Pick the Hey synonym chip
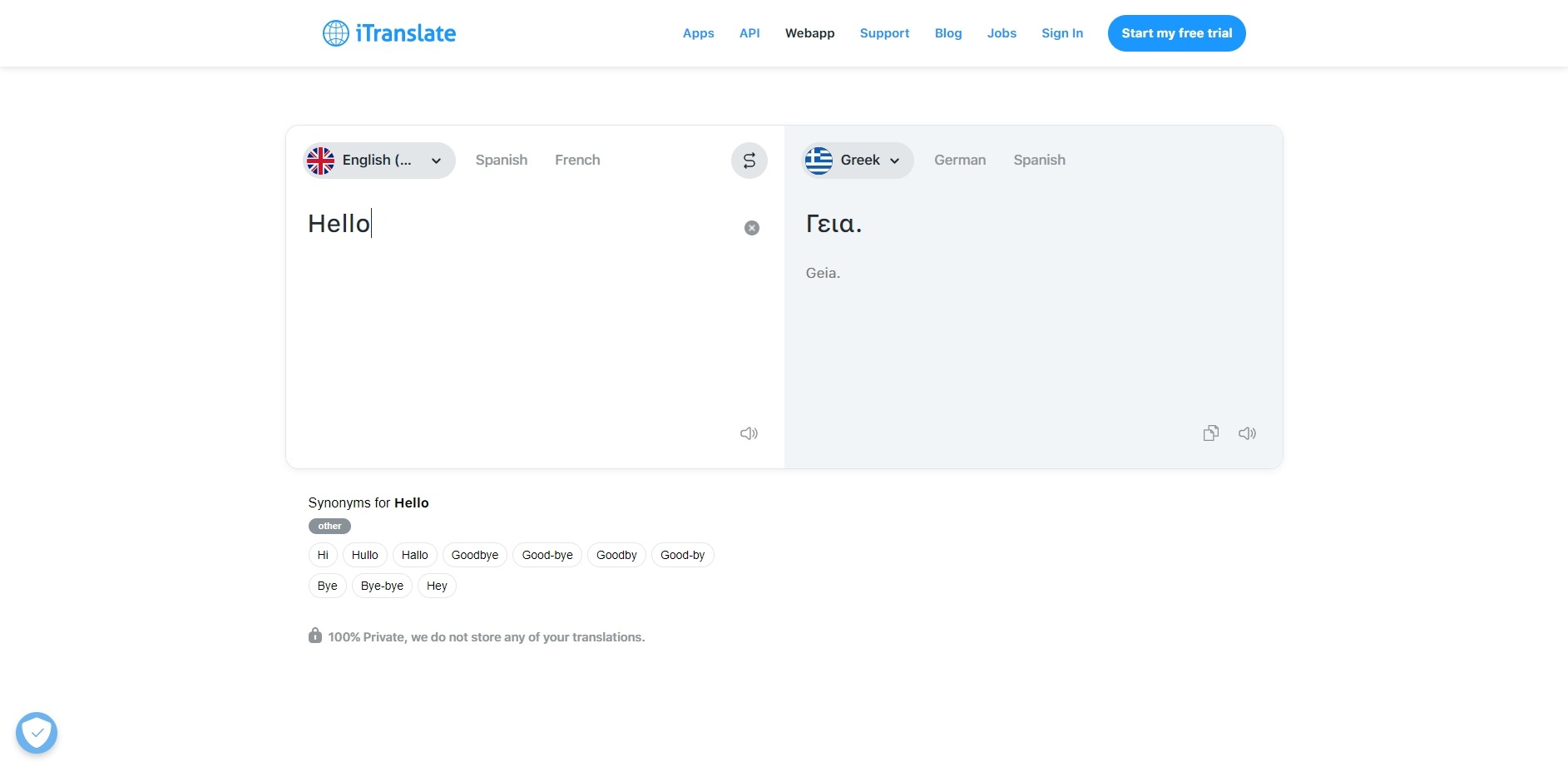1568x762 pixels. click(x=437, y=586)
